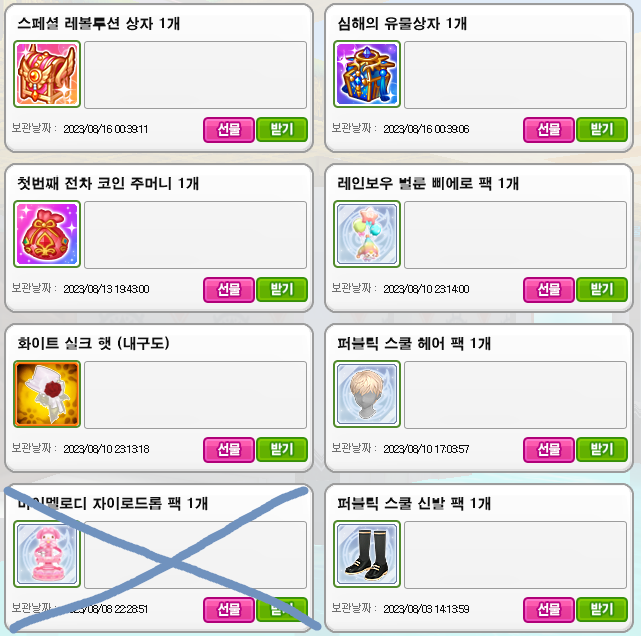Click the empty description box for 퍼블릭 스쿨 헤어 팩
Viewport: 641px width, 636px height.
pyautogui.click(x=515, y=394)
